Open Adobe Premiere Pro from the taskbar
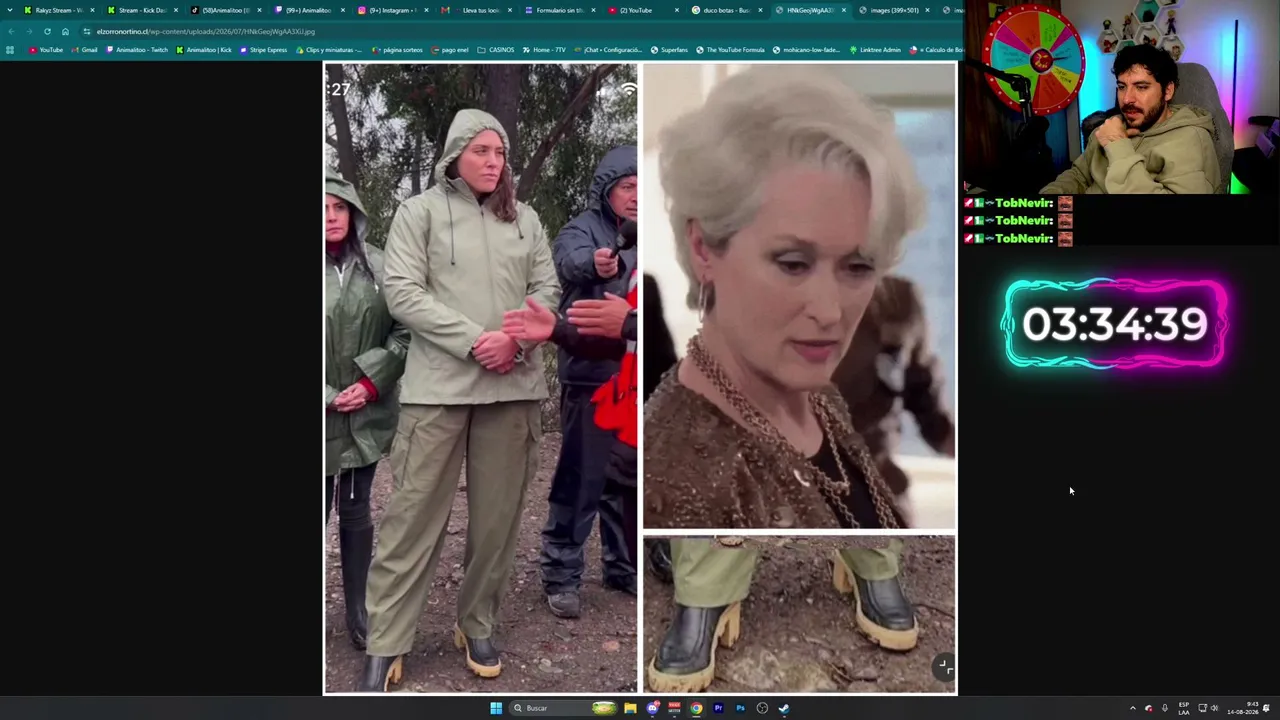Viewport: 1280px width, 720px height. click(718, 708)
